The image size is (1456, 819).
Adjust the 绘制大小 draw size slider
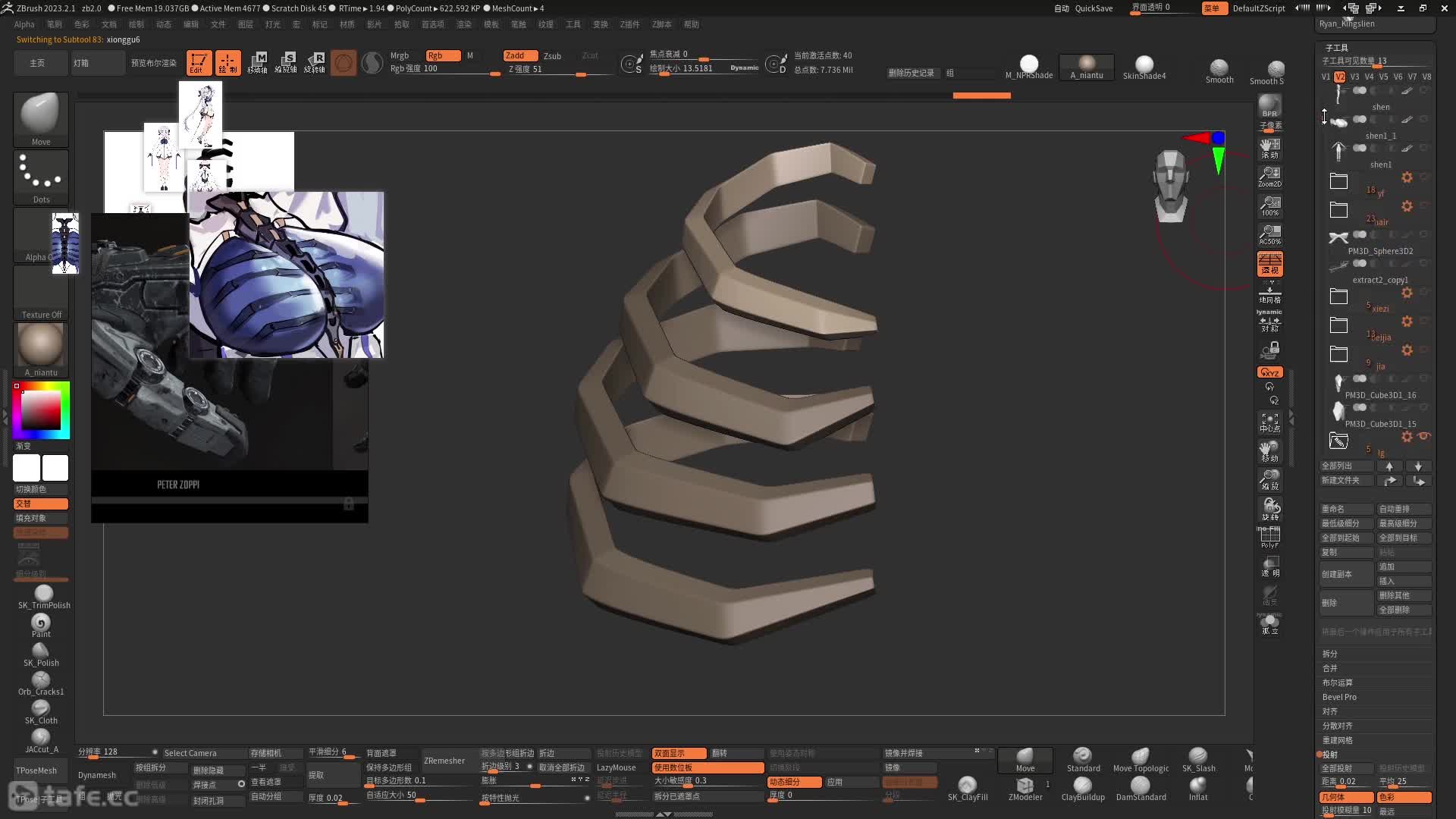tap(704, 69)
